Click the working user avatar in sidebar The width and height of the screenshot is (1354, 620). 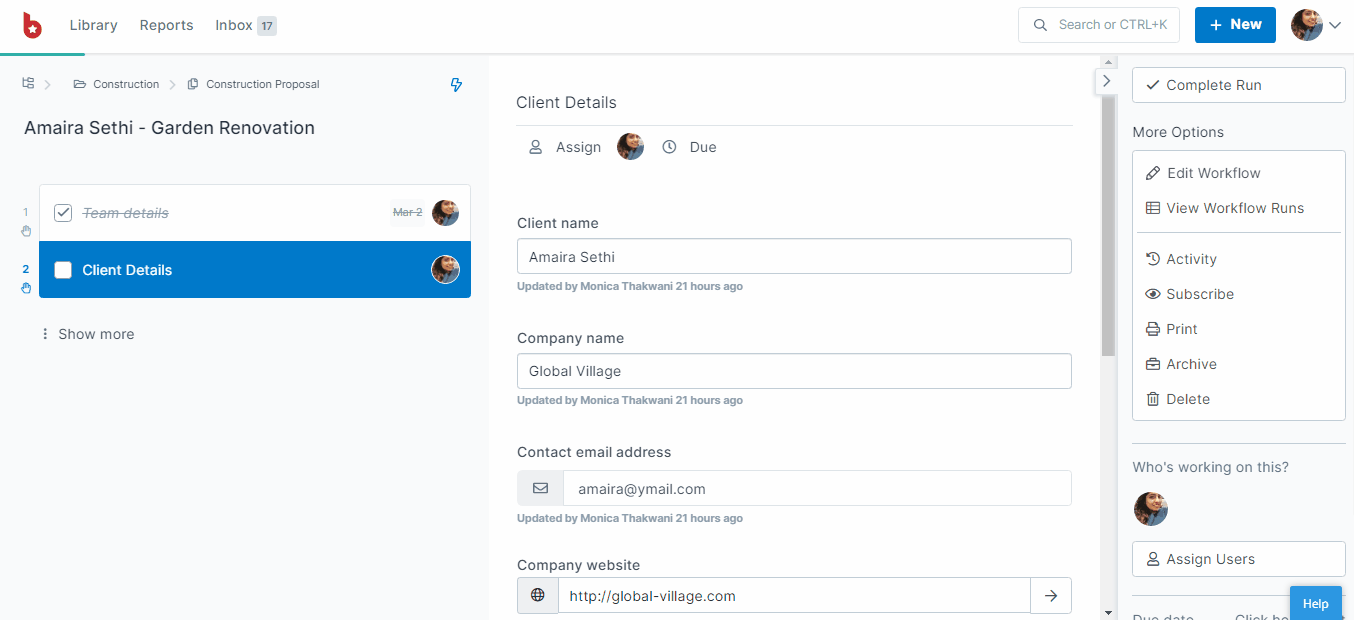[1150, 509]
